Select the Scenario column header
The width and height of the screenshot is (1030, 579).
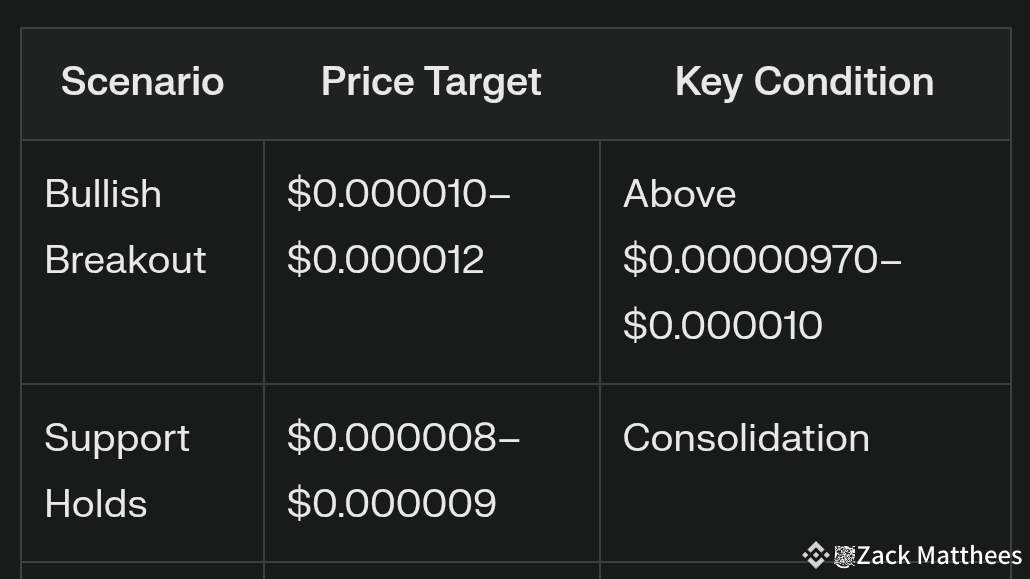142,82
